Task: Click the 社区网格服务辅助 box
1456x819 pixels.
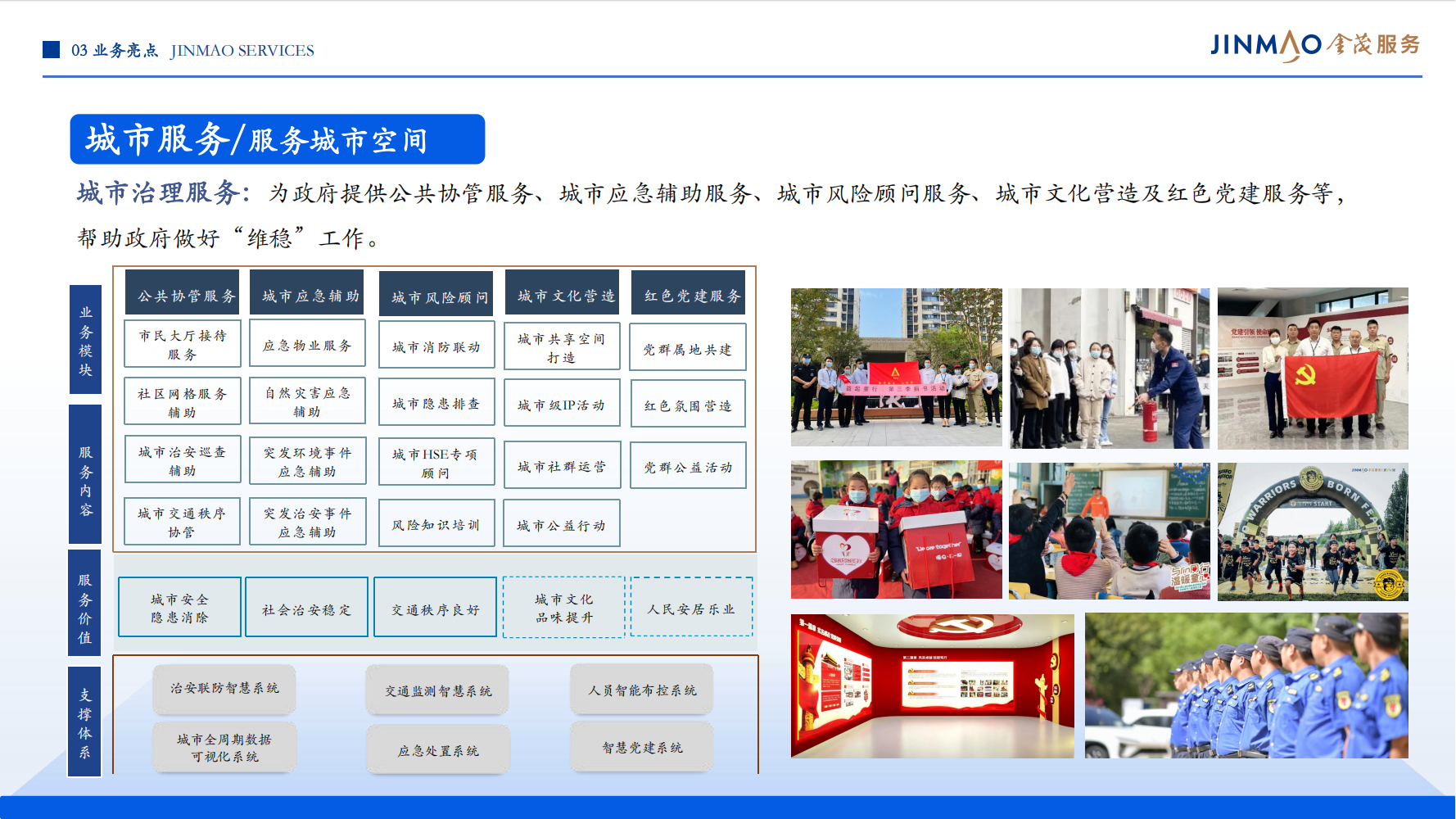Action: (183, 402)
